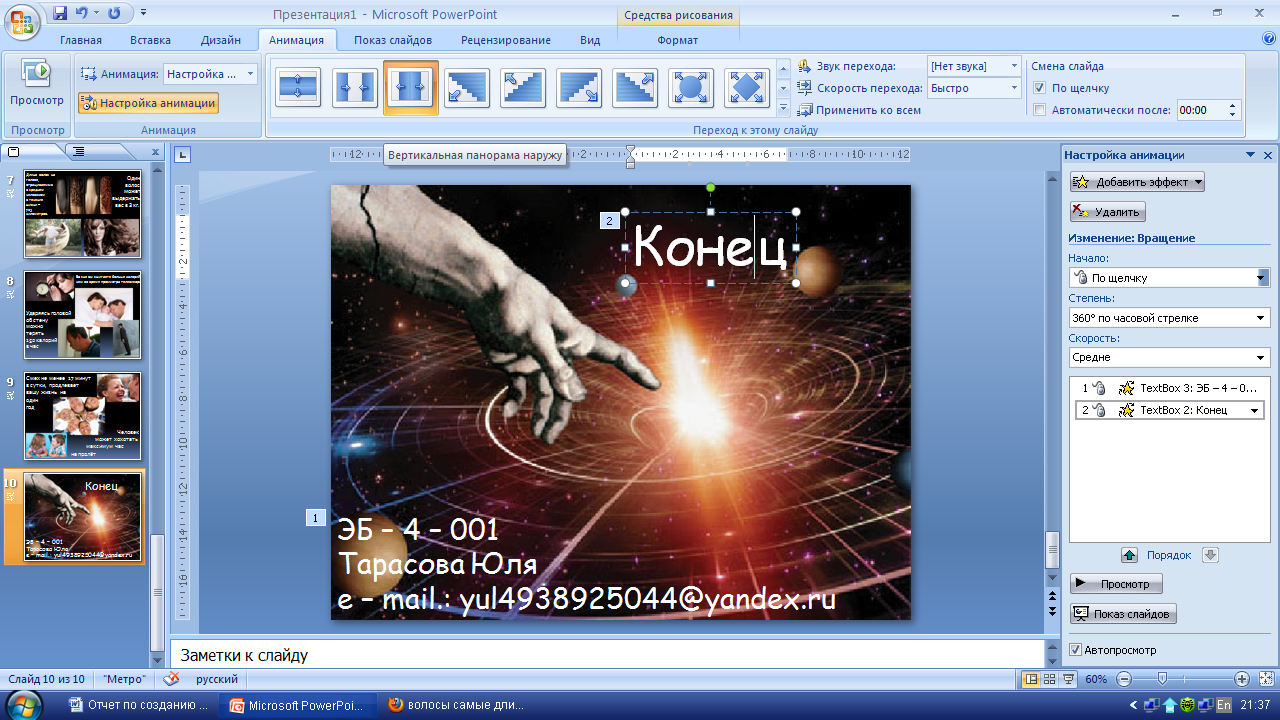The image size is (1280, 720).
Task: Move animation down with Порядок arrow
Action: click(1209, 555)
